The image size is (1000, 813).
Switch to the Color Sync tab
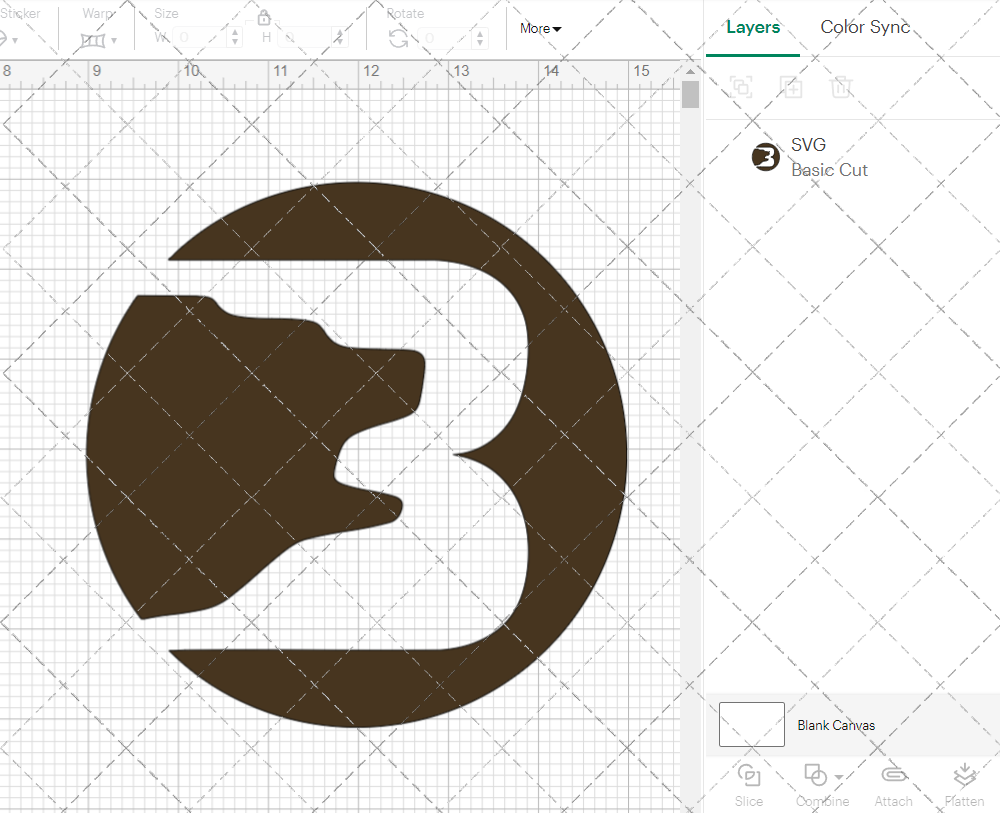pos(864,27)
